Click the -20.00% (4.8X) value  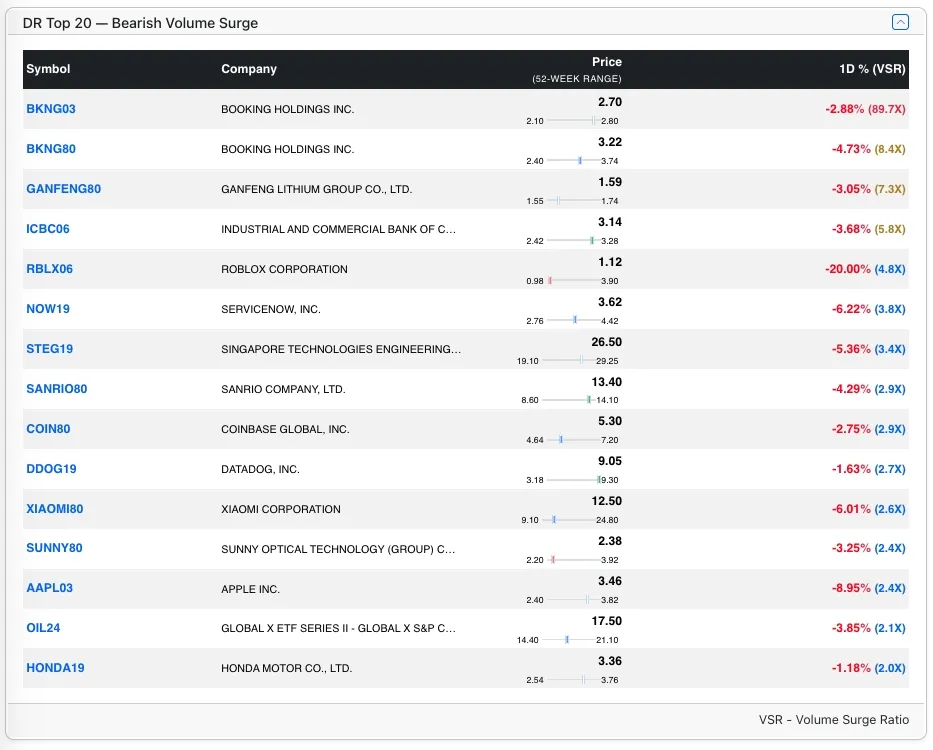[865, 268]
